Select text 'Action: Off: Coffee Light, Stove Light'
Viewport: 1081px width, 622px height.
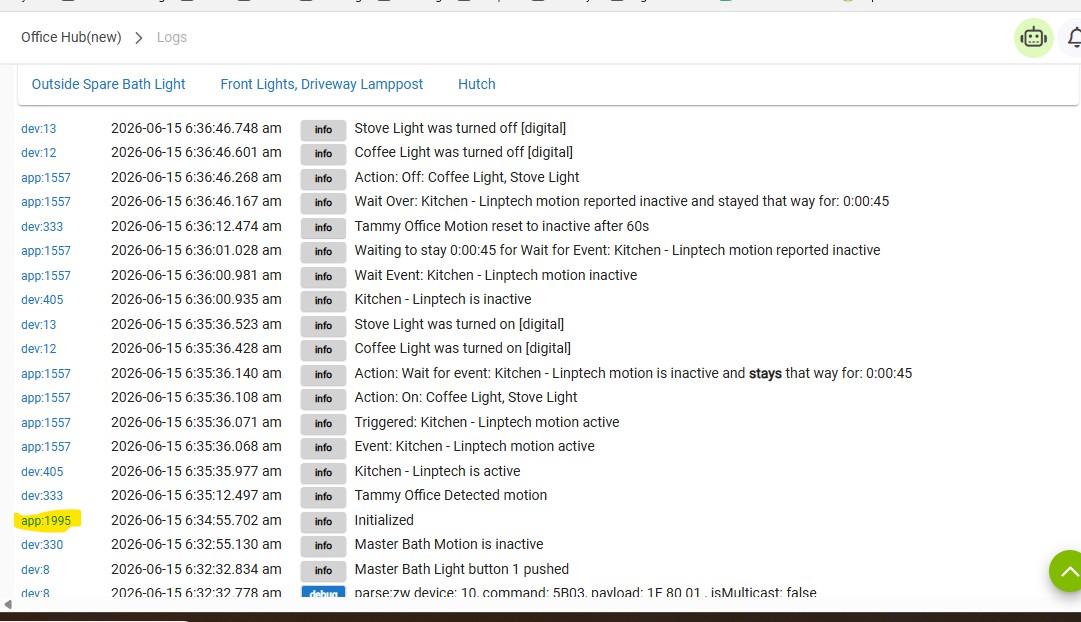(x=467, y=177)
